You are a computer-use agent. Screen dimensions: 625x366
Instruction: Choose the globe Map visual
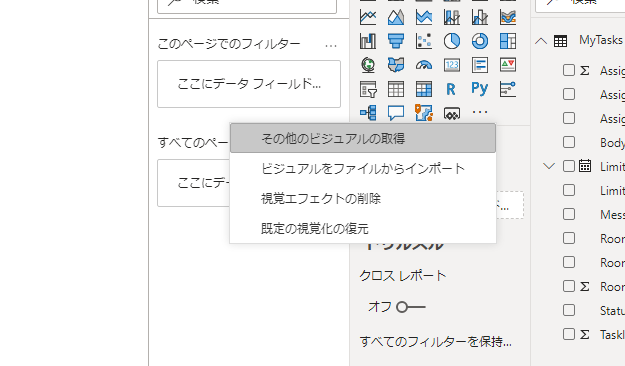point(368,65)
